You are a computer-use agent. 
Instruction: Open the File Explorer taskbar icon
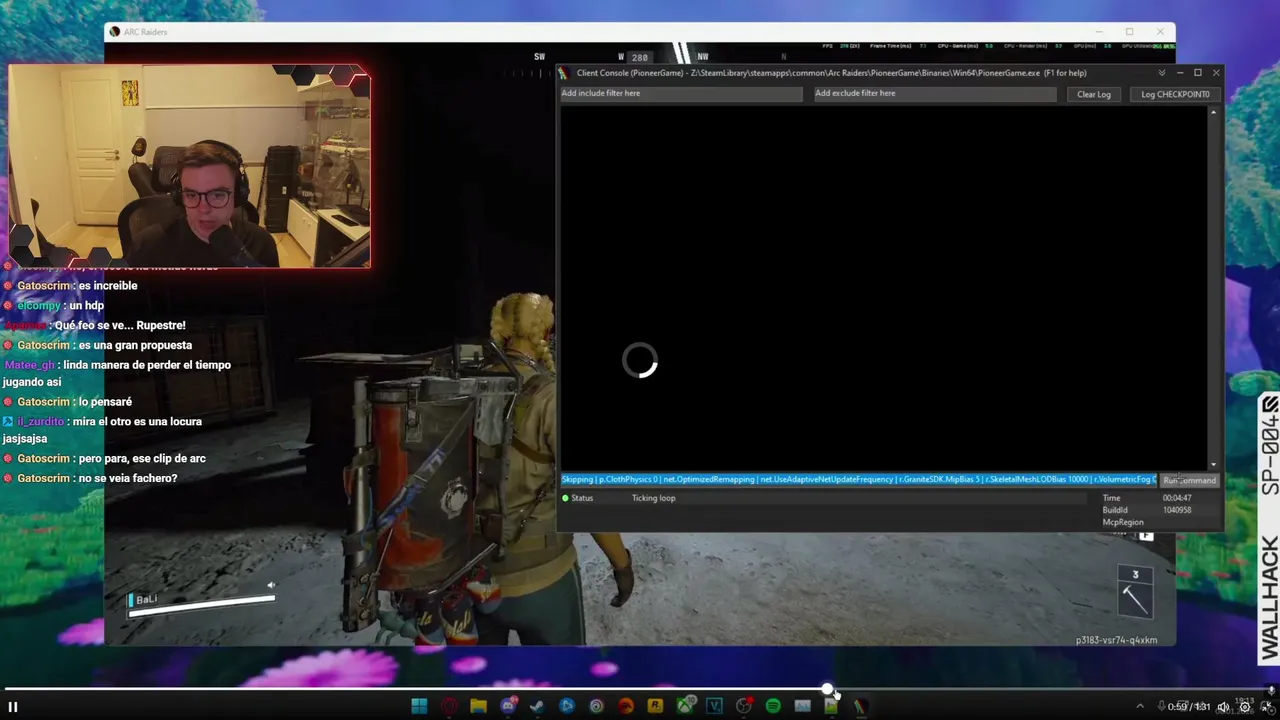click(479, 706)
